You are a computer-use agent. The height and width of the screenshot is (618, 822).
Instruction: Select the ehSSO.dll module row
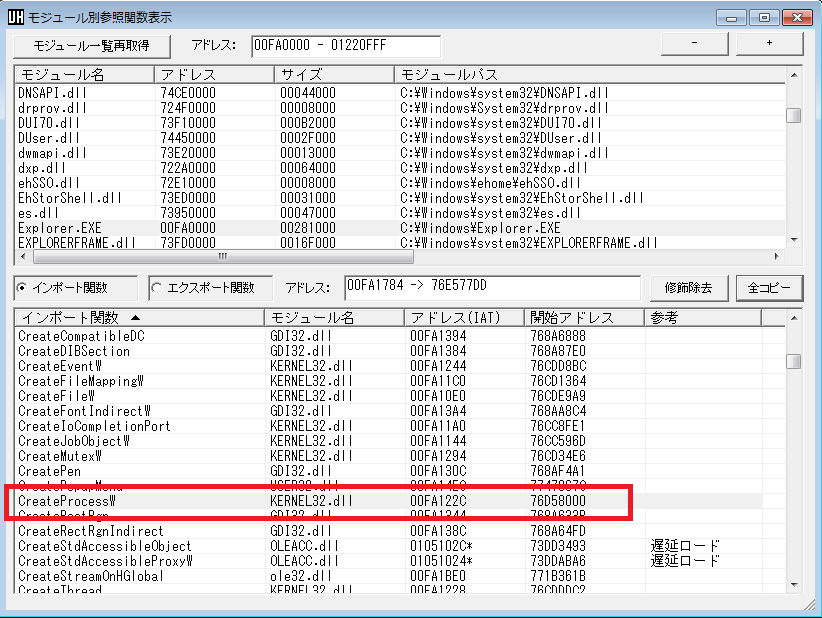coord(401,183)
